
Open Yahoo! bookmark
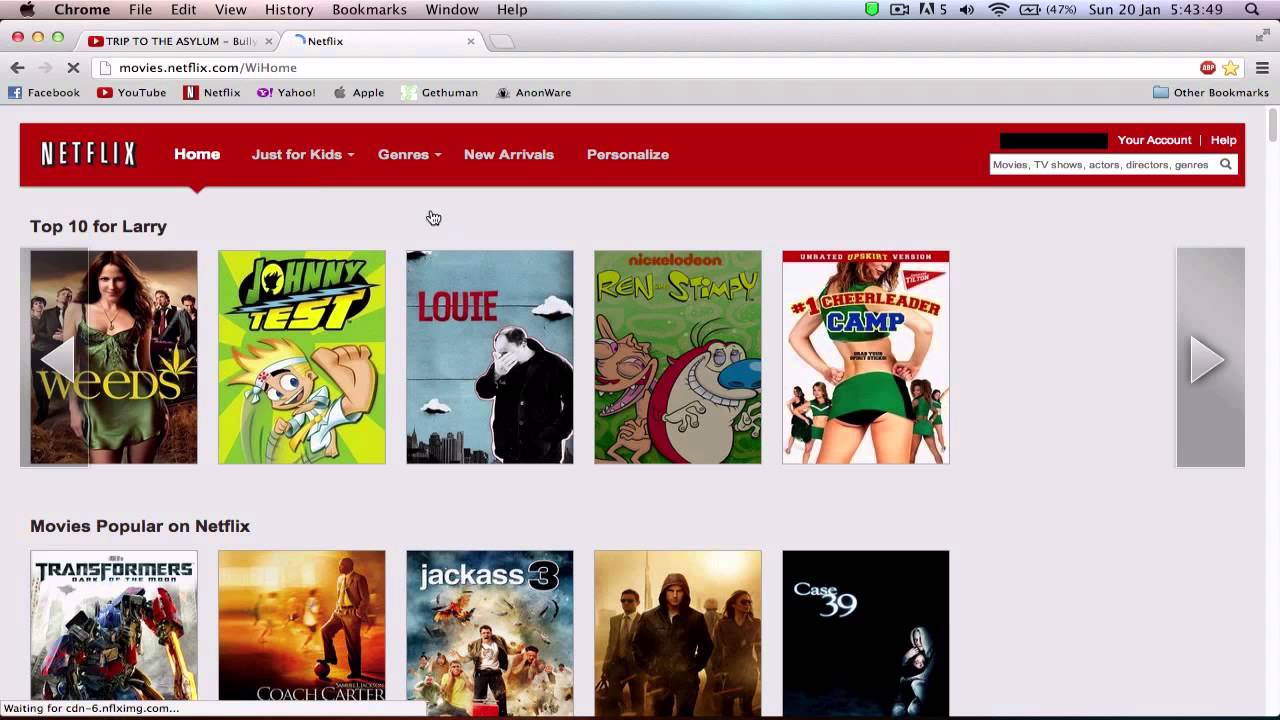[x=286, y=92]
